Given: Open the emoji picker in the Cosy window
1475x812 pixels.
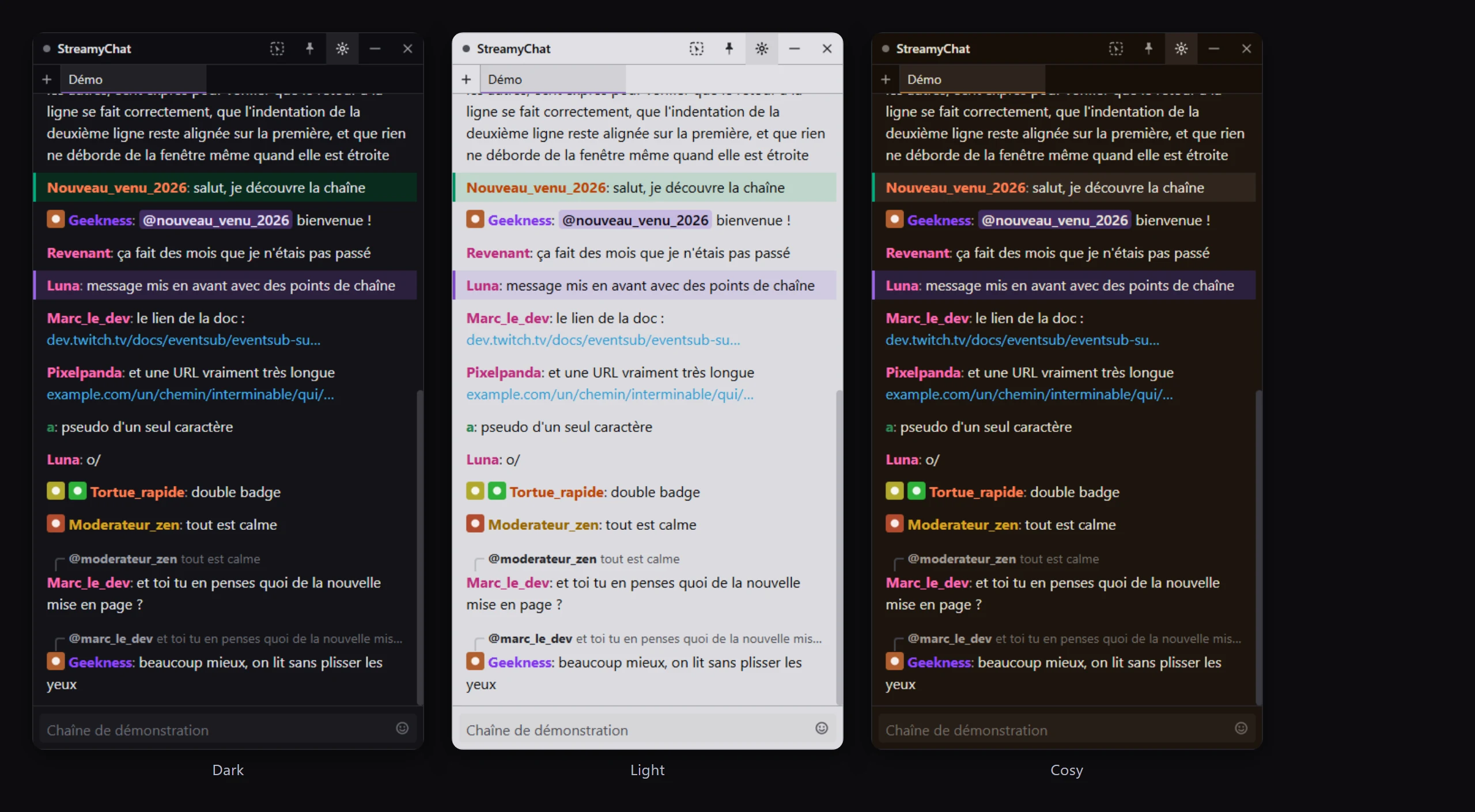Looking at the screenshot, I should coord(1241,728).
